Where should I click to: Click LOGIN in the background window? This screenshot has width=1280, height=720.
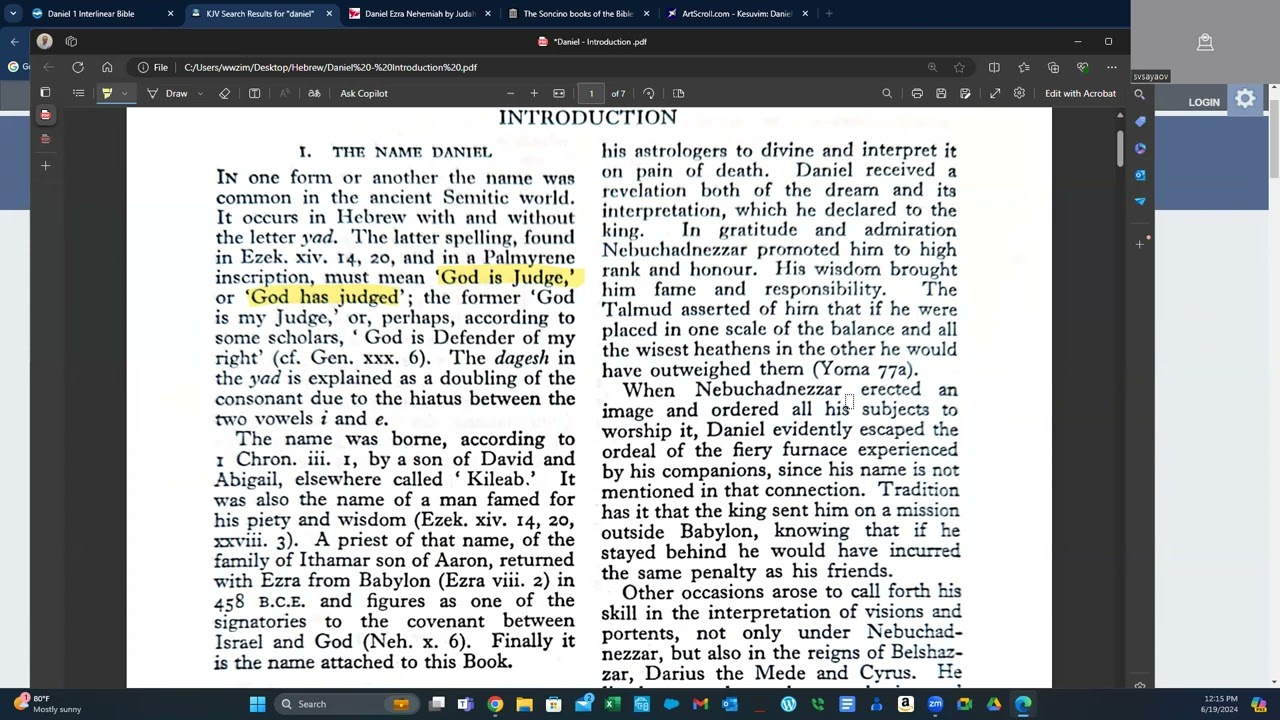(x=1204, y=102)
